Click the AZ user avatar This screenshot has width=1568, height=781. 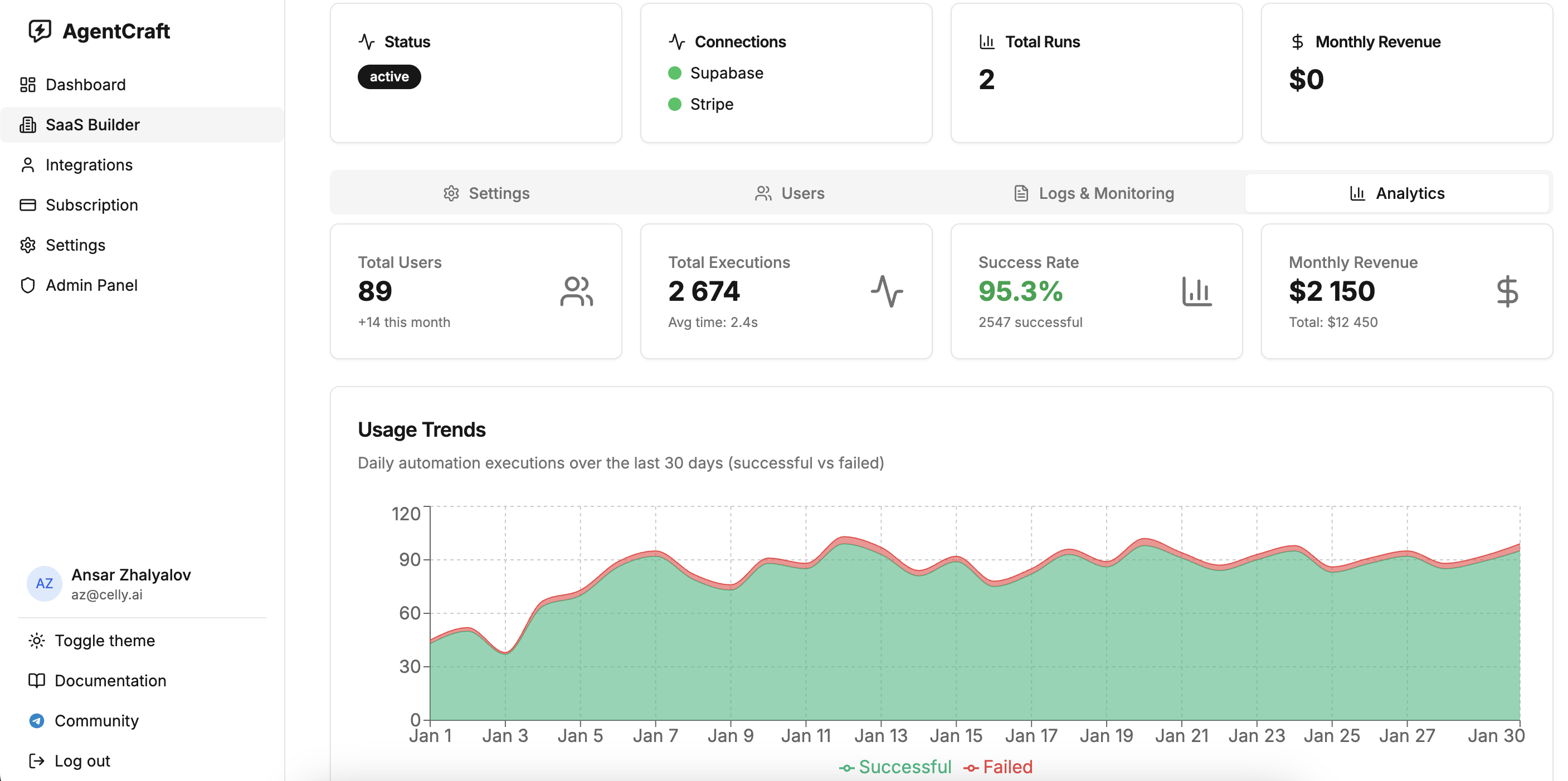(x=45, y=584)
